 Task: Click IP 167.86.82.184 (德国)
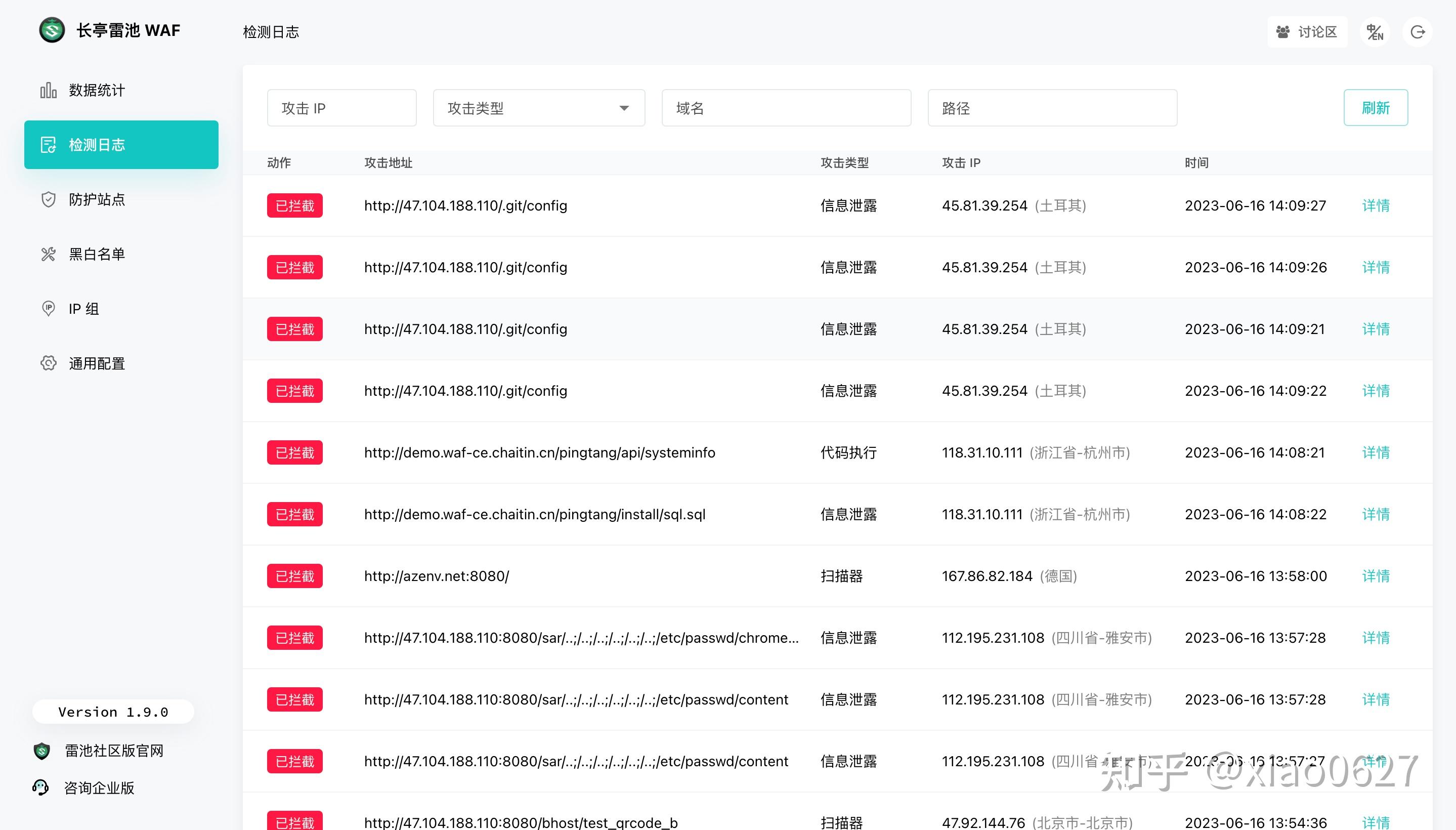[1009, 576]
